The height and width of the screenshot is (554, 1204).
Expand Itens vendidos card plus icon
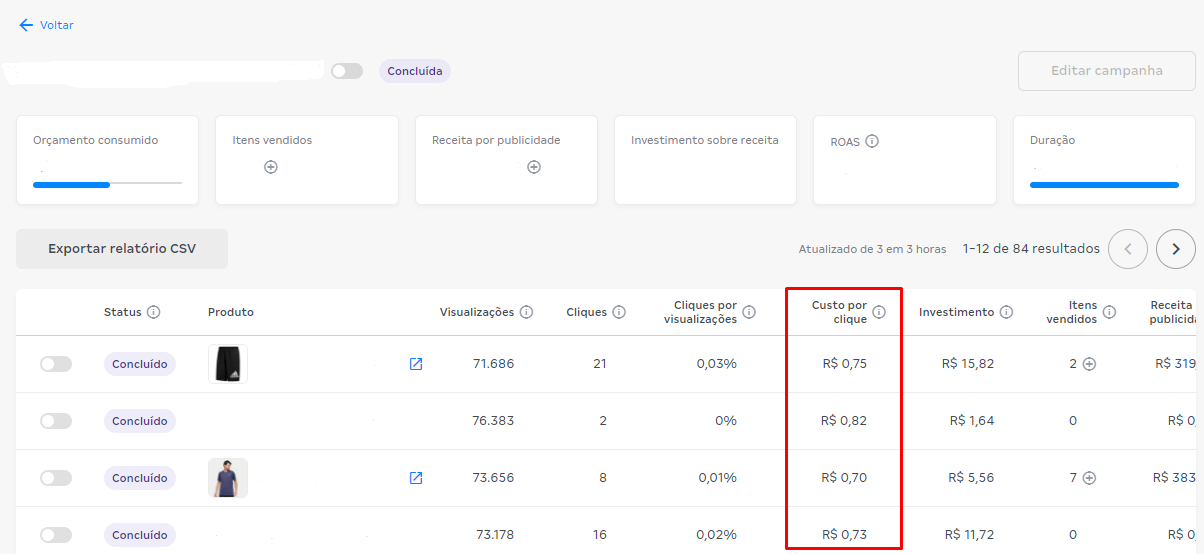pyautogui.click(x=271, y=167)
